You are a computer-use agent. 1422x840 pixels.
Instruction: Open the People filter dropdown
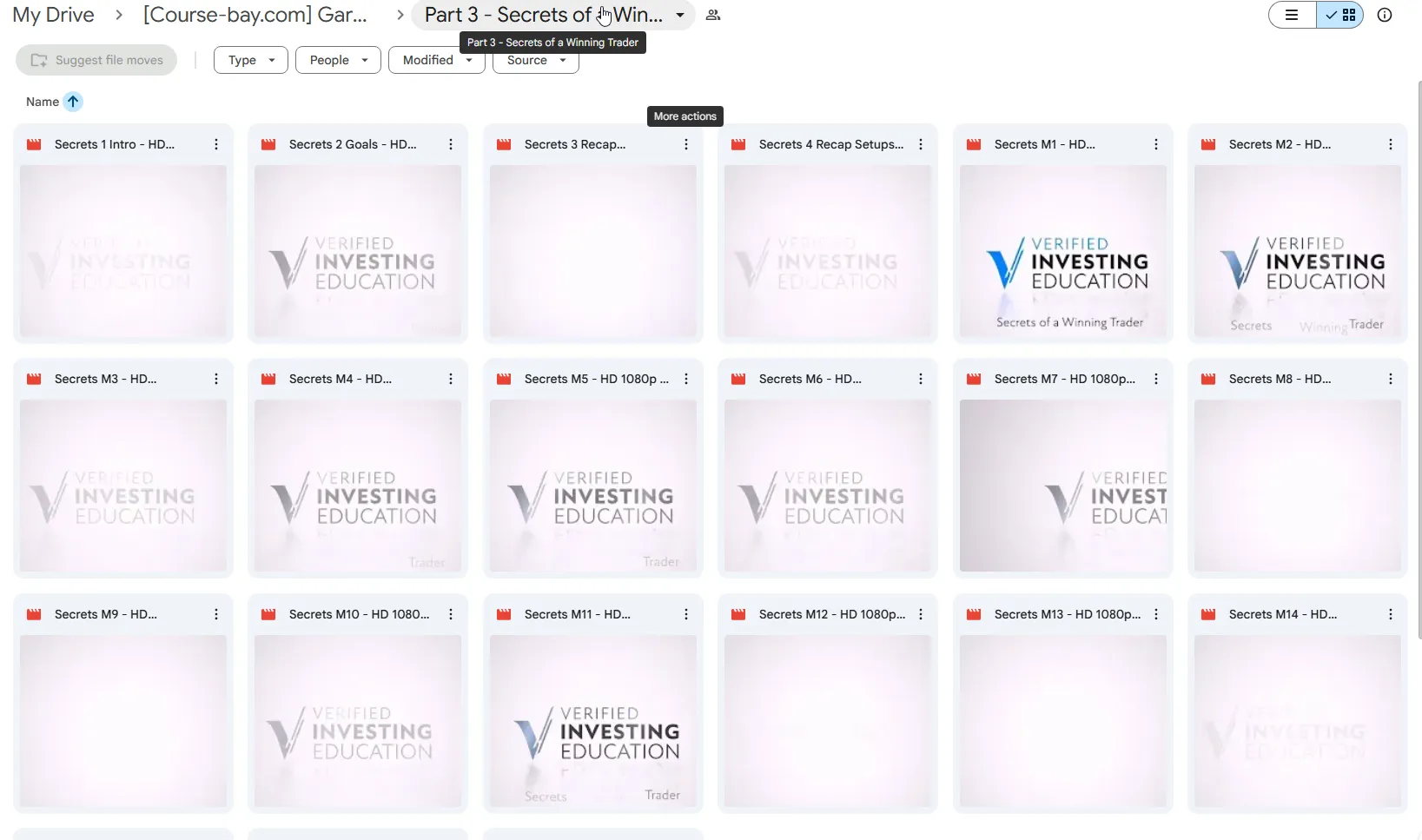point(338,60)
